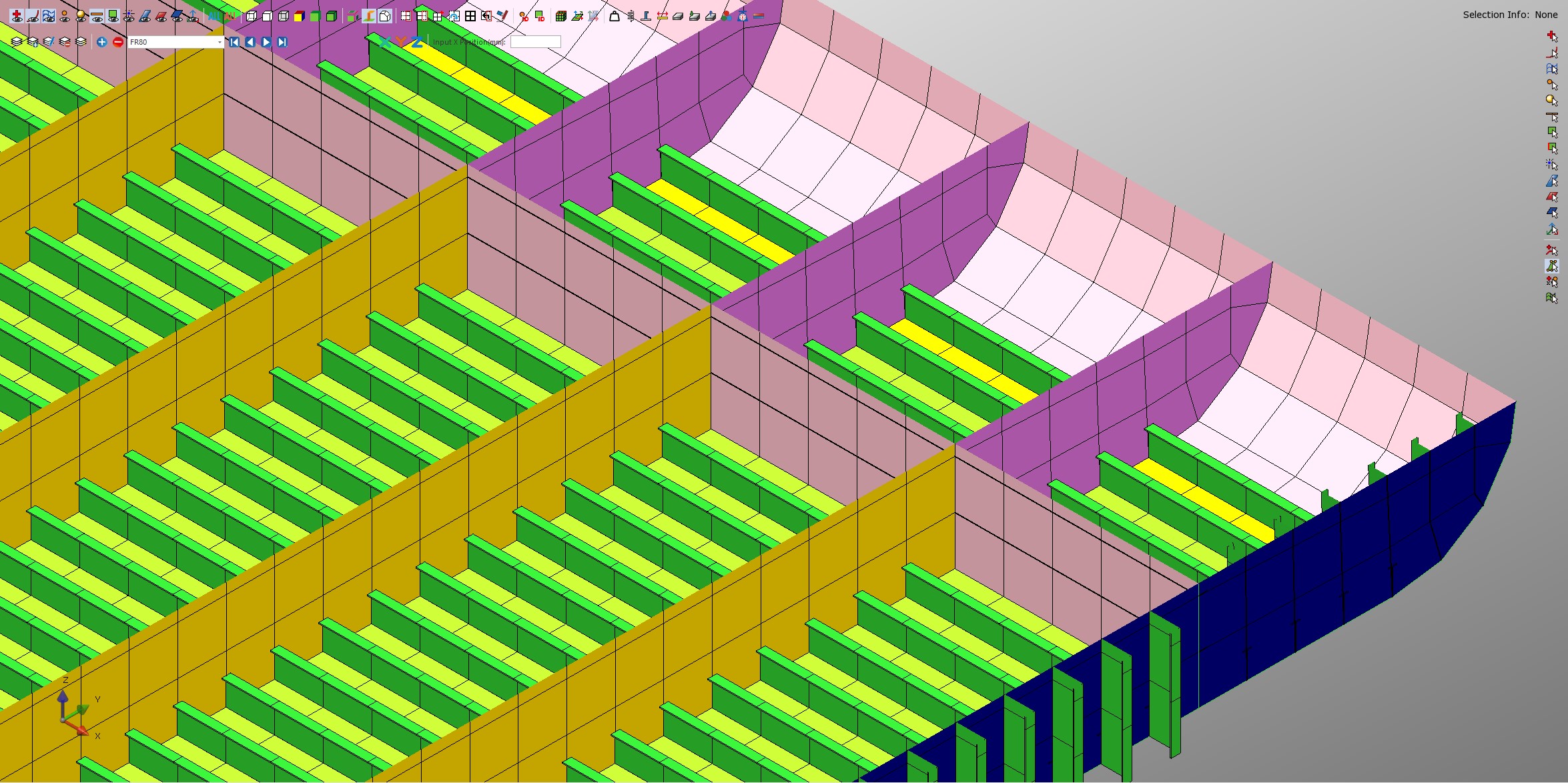1568x783 pixels.
Task: Click the red cross point selection tool
Action: [x=1552, y=36]
